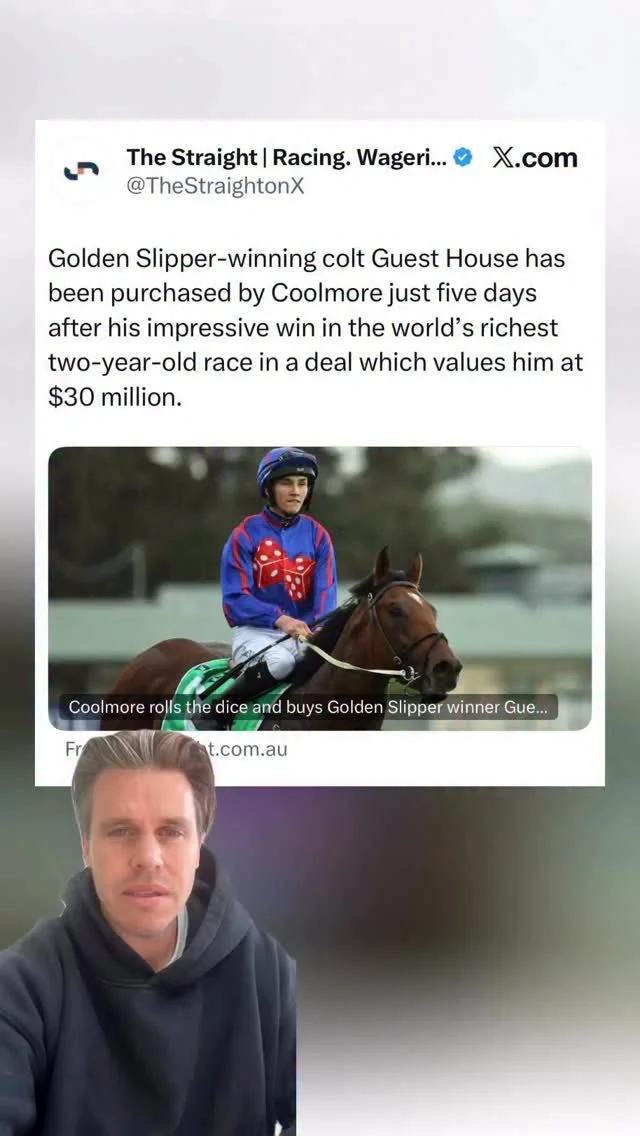Open the jockey and horse link preview image

click(320, 588)
